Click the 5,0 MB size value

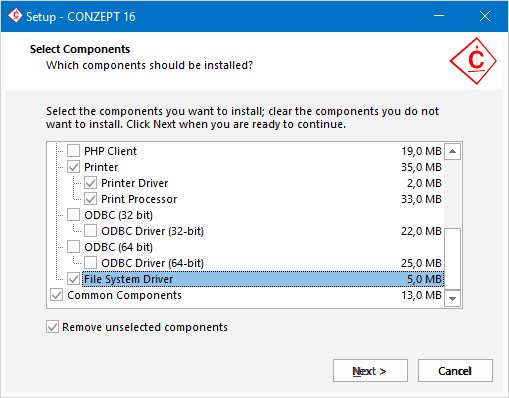pos(424,279)
